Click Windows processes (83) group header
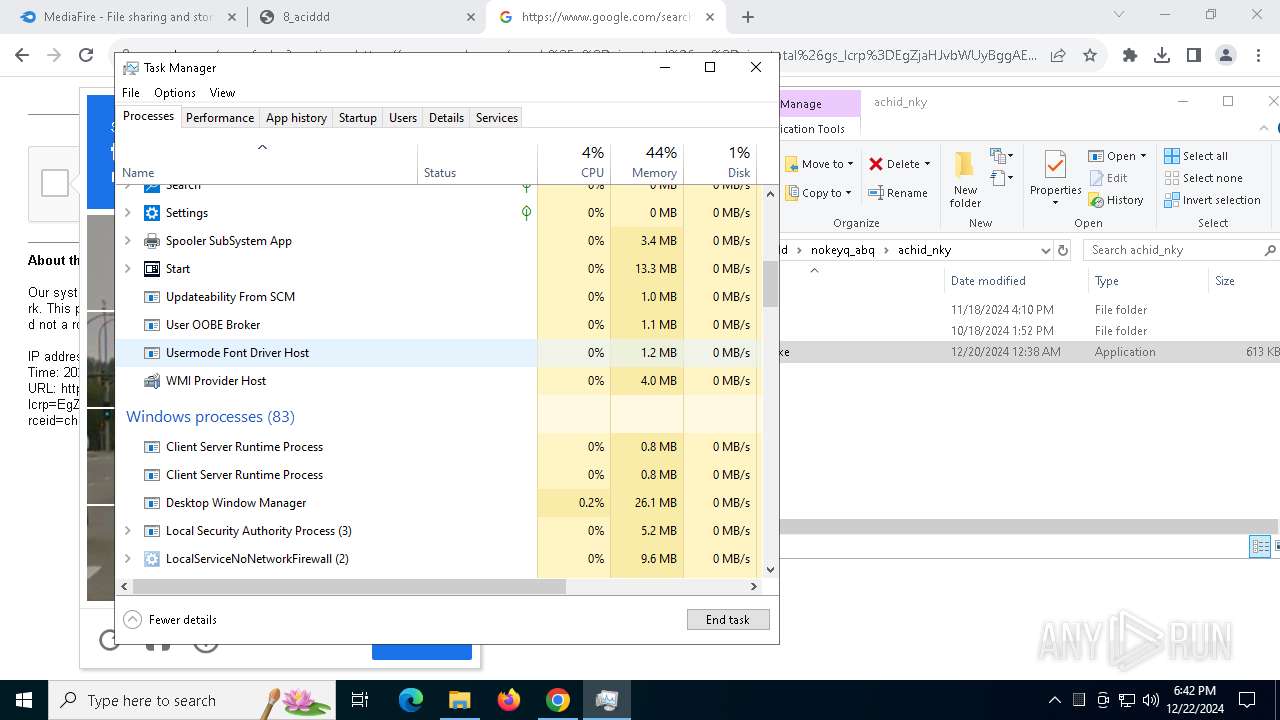Screen dimensions: 1280x720 click(x=210, y=417)
